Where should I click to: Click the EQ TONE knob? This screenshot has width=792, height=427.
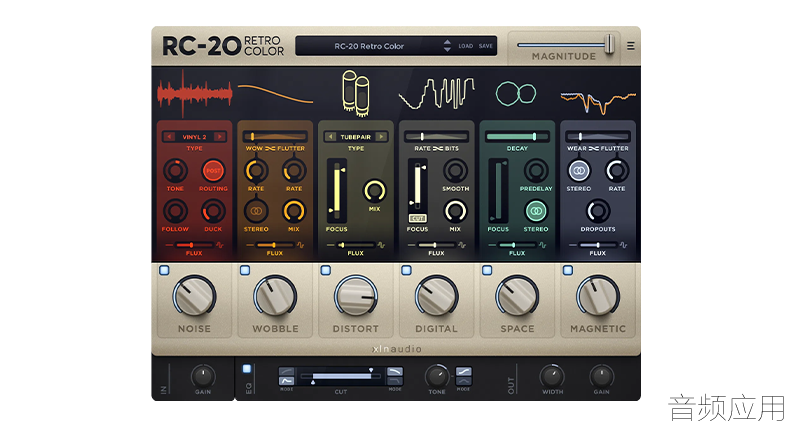pyautogui.click(x=437, y=376)
